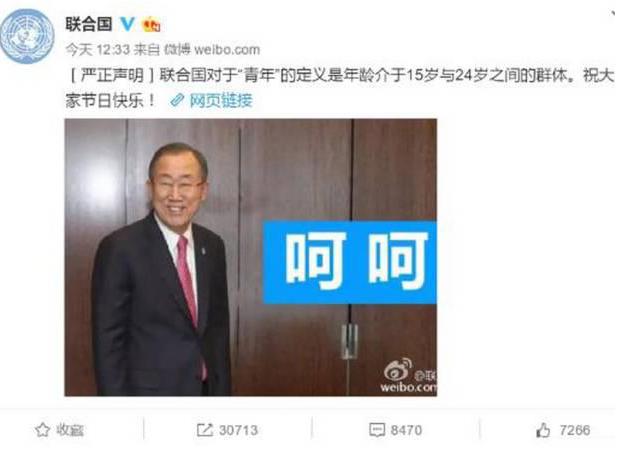621x466 pixels.
Task: Like the post with thumbs-up icon
Action: [543, 430]
